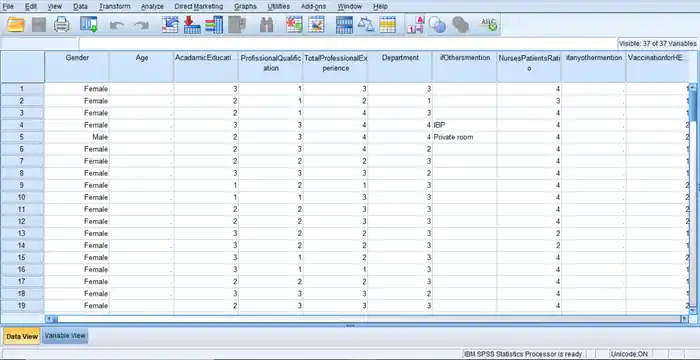Select the NursesPatientsRatio column header
Viewport: 700px width, 360px height.
click(x=529, y=67)
